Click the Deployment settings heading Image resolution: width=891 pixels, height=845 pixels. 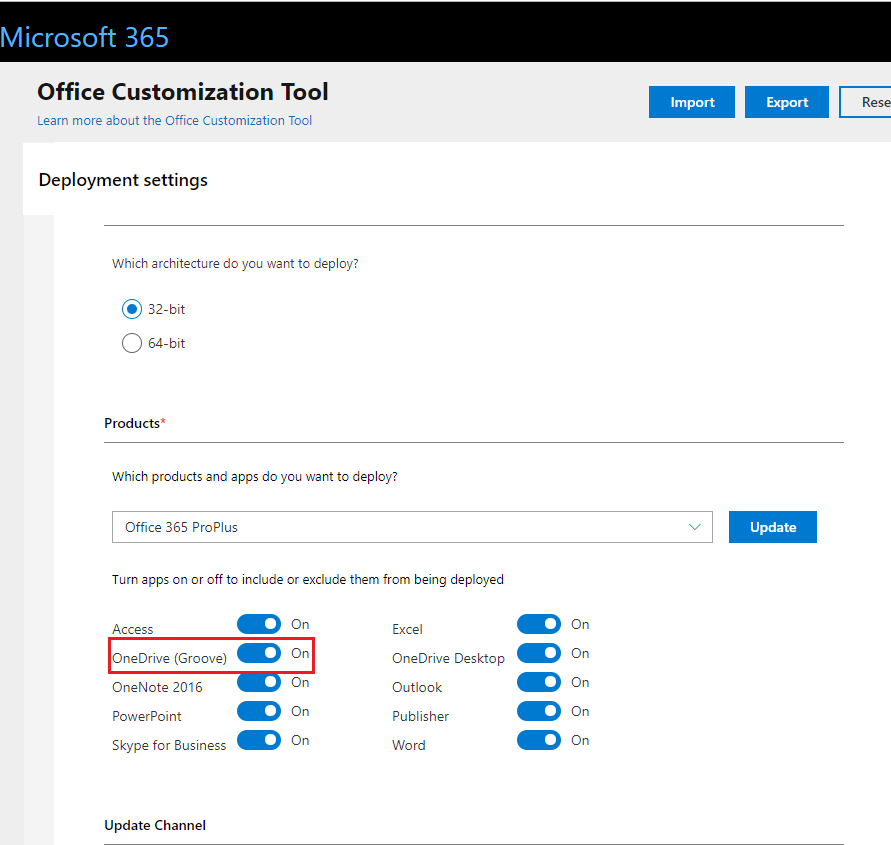tap(123, 180)
